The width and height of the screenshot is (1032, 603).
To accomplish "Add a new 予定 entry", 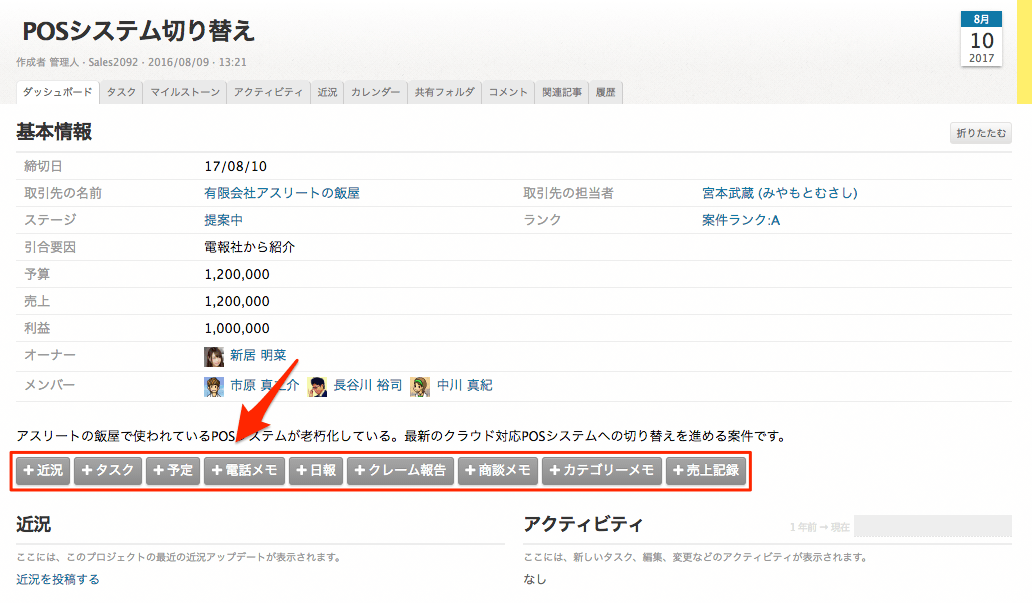I will [x=173, y=471].
